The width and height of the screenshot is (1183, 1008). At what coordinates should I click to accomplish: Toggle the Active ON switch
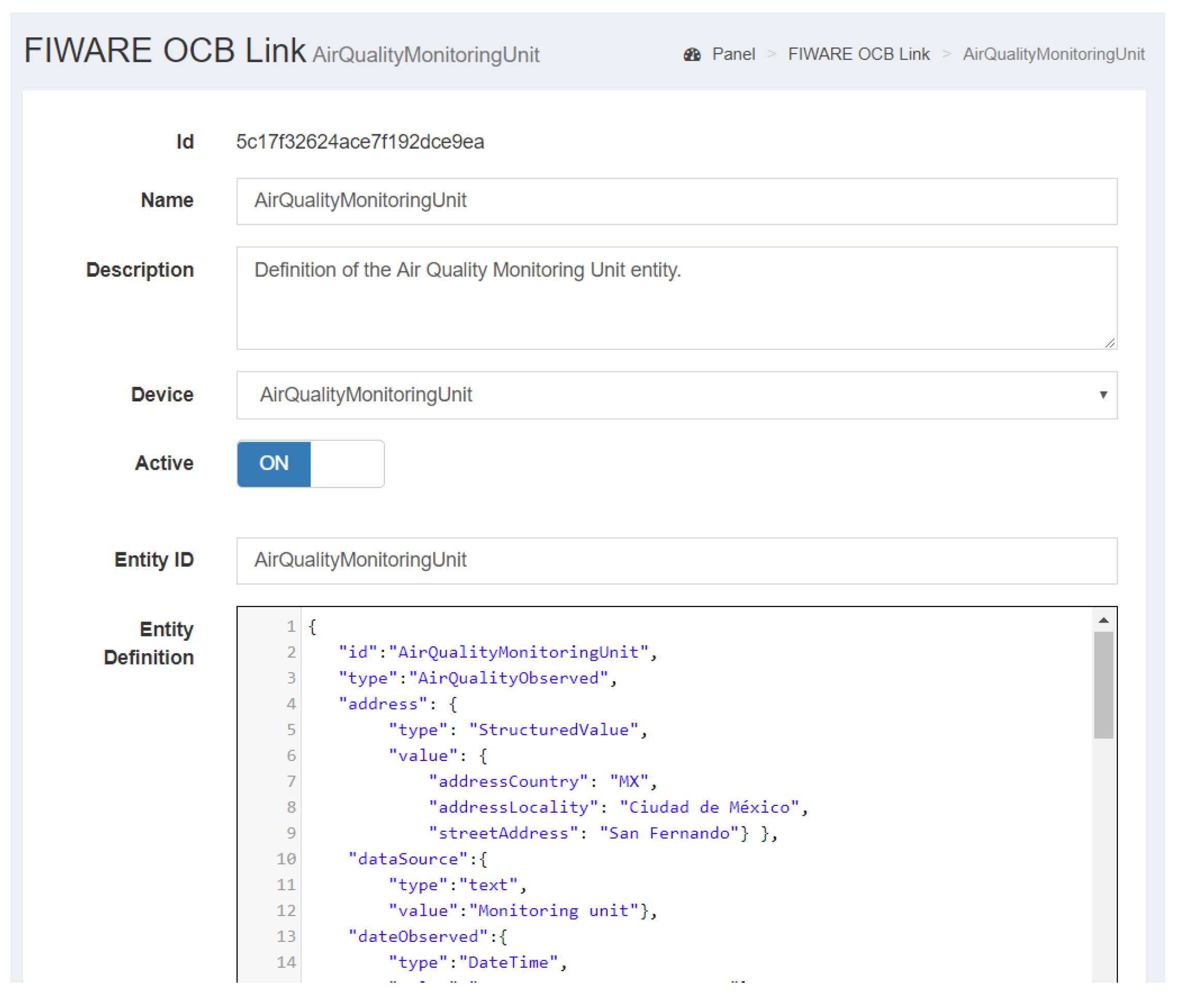pos(310,463)
